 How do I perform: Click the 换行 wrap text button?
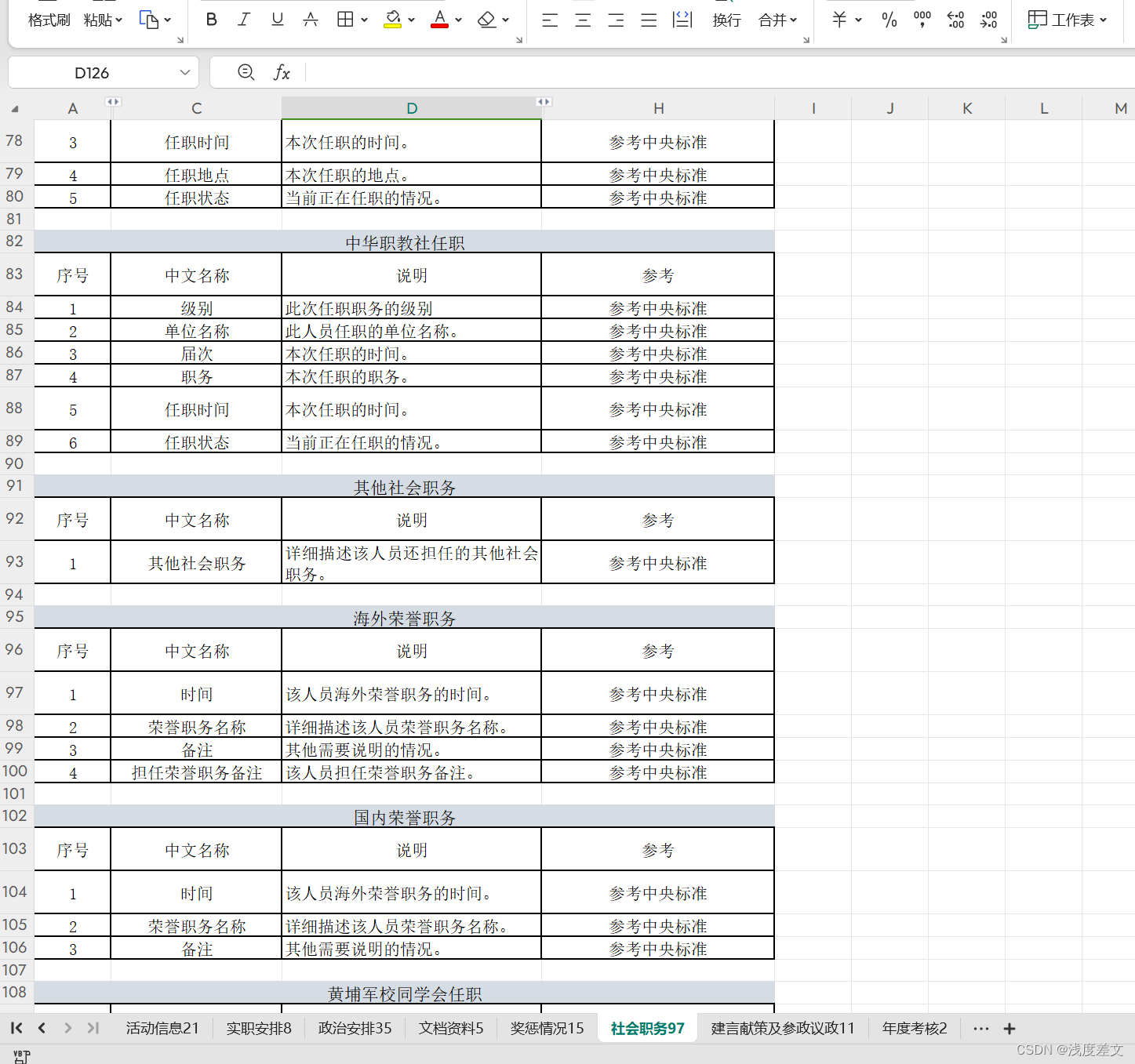(x=726, y=20)
